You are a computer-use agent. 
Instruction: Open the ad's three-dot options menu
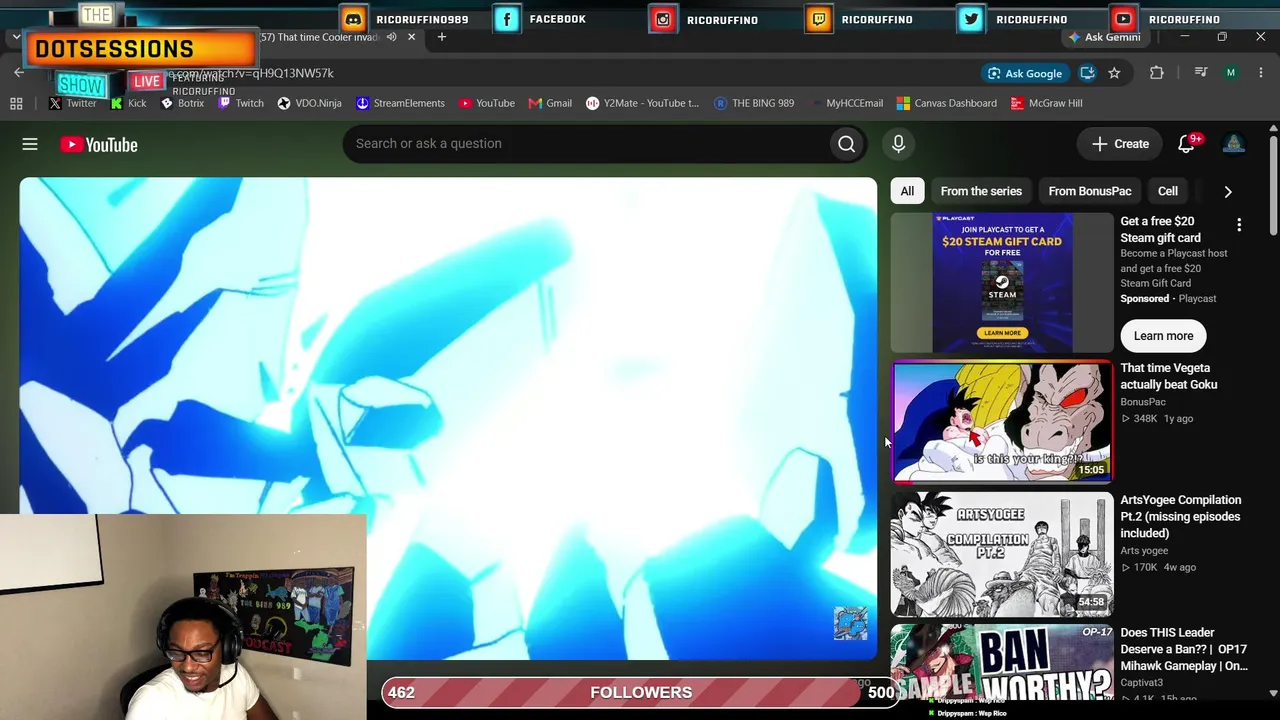(x=1239, y=225)
